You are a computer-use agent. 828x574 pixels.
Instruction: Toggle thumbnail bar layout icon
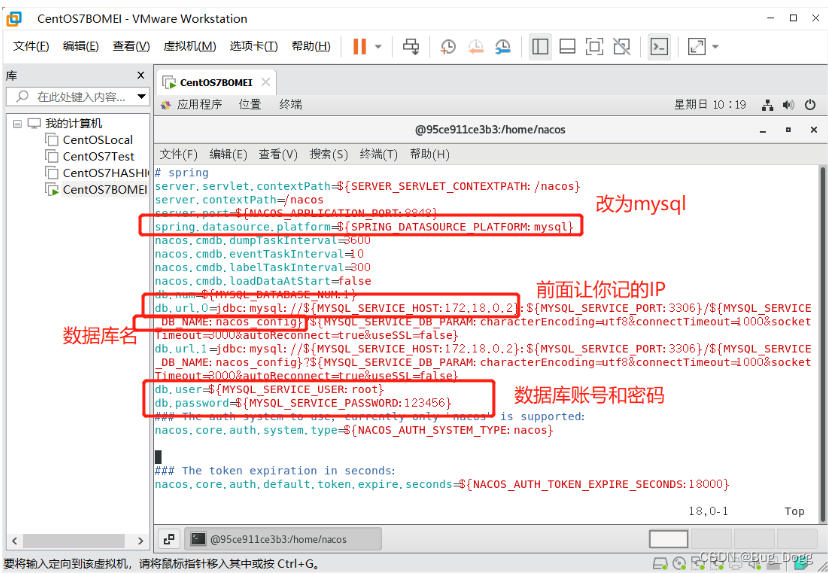[567, 46]
